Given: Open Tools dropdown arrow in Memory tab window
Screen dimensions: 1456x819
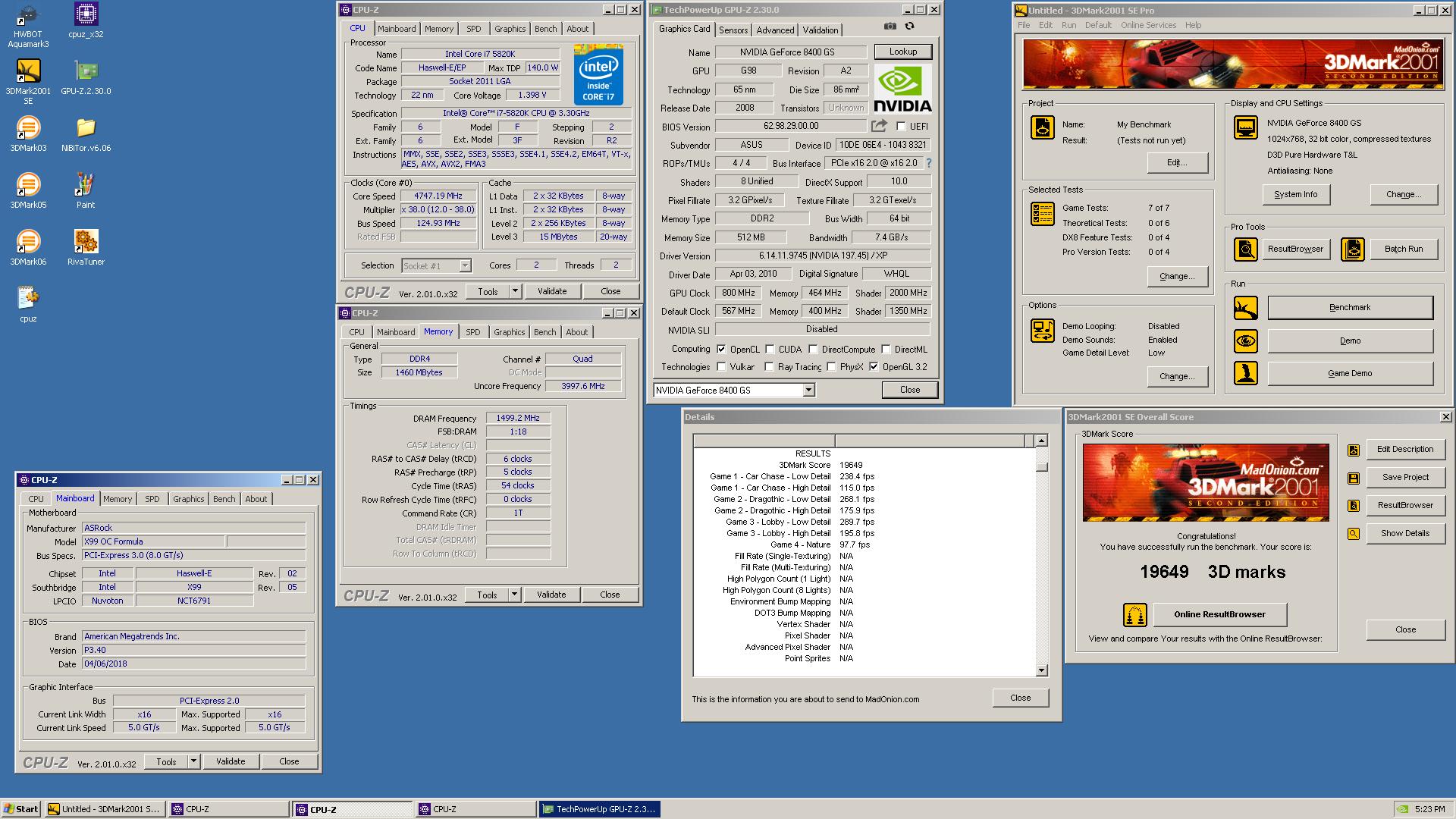Looking at the screenshot, I should (x=514, y=595).
